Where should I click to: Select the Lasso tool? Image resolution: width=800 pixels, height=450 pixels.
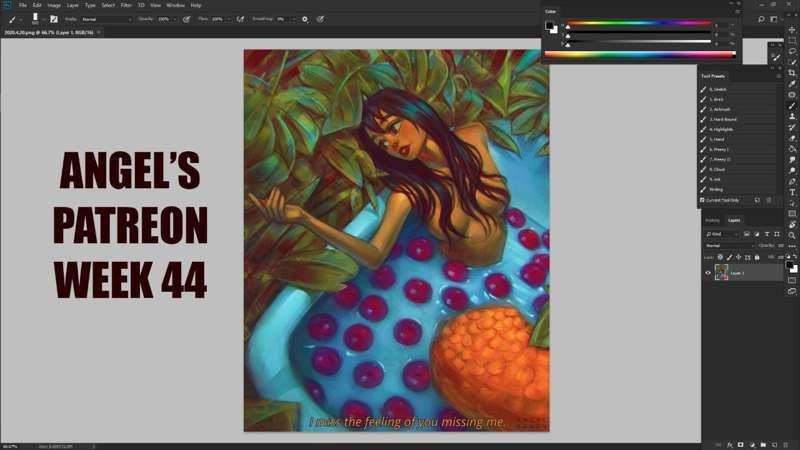point(792,51)
